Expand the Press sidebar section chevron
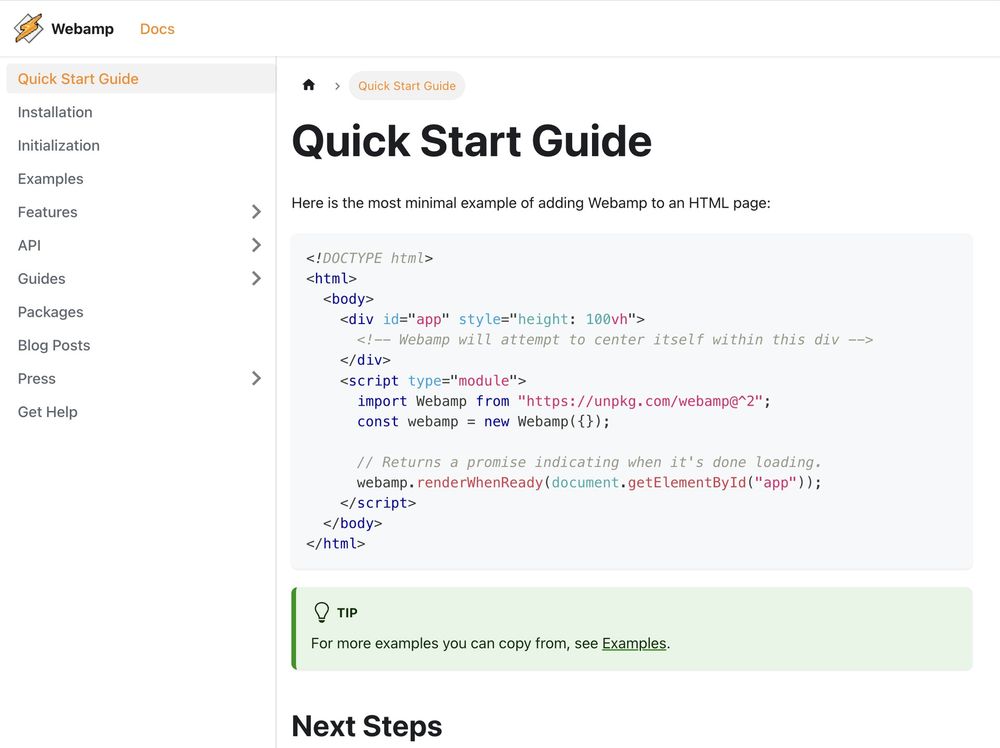This screenshot has width=1000, height=748. click(256, 378)
